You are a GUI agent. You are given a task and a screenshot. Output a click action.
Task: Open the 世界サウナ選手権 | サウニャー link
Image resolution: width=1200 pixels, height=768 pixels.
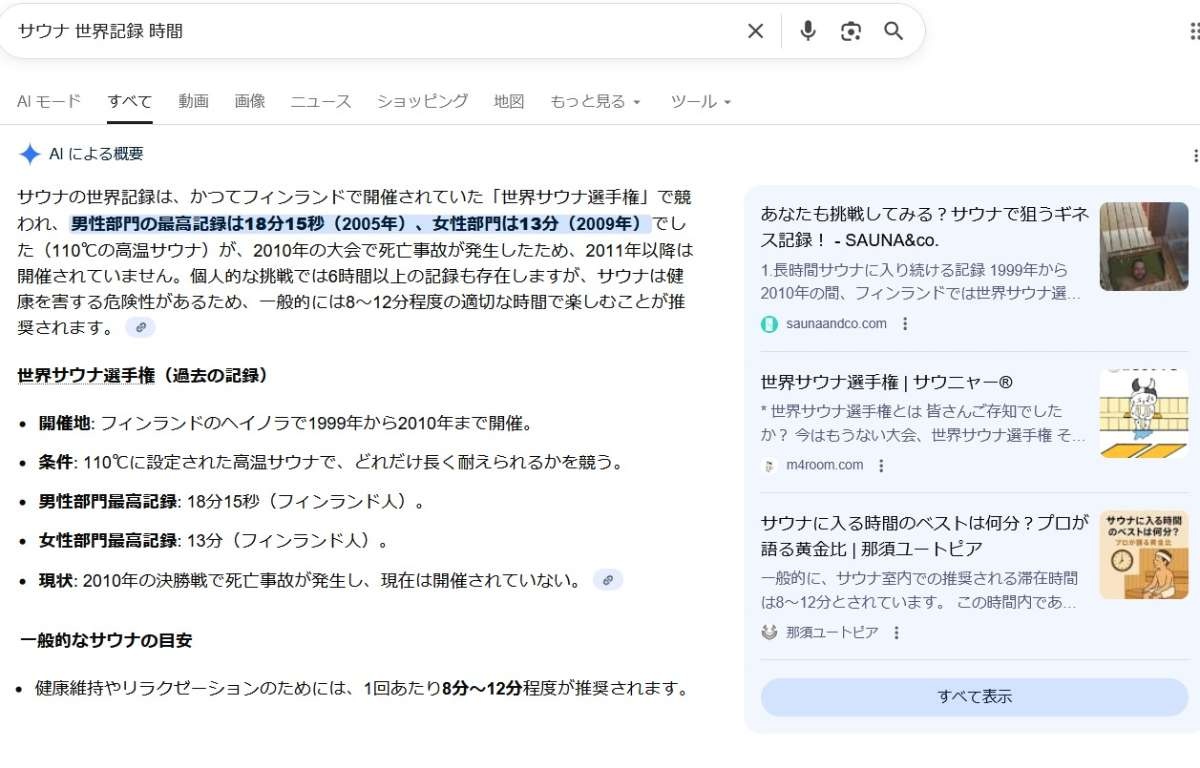click(x=886, y=382)
